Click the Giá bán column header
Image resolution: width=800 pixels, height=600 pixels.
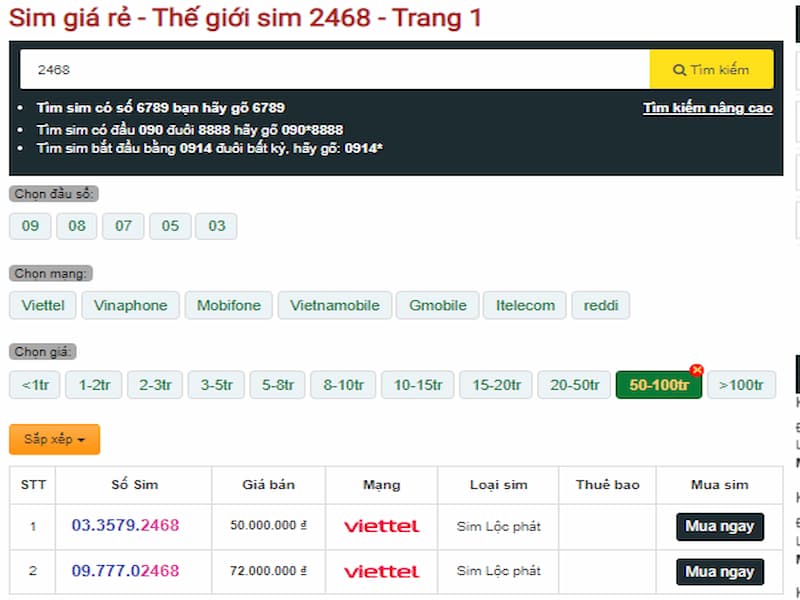click(x=268, y=485)
